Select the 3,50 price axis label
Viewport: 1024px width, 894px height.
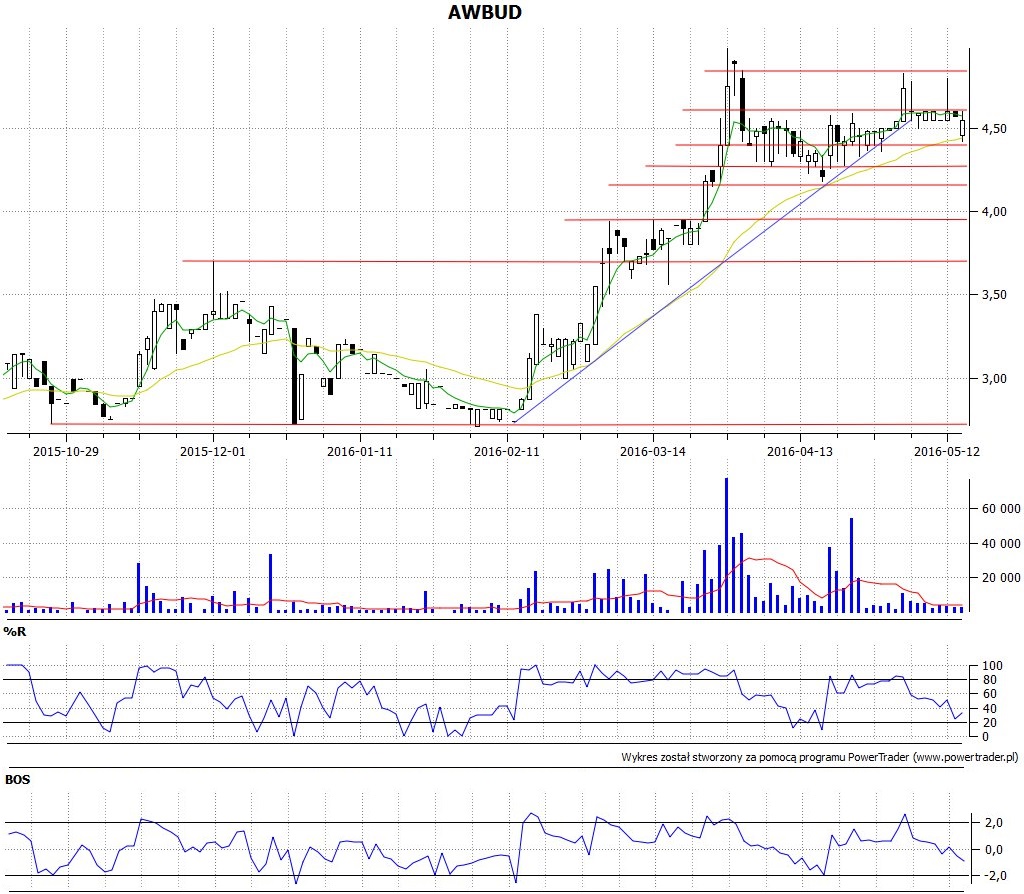click(x=993, y=295)
